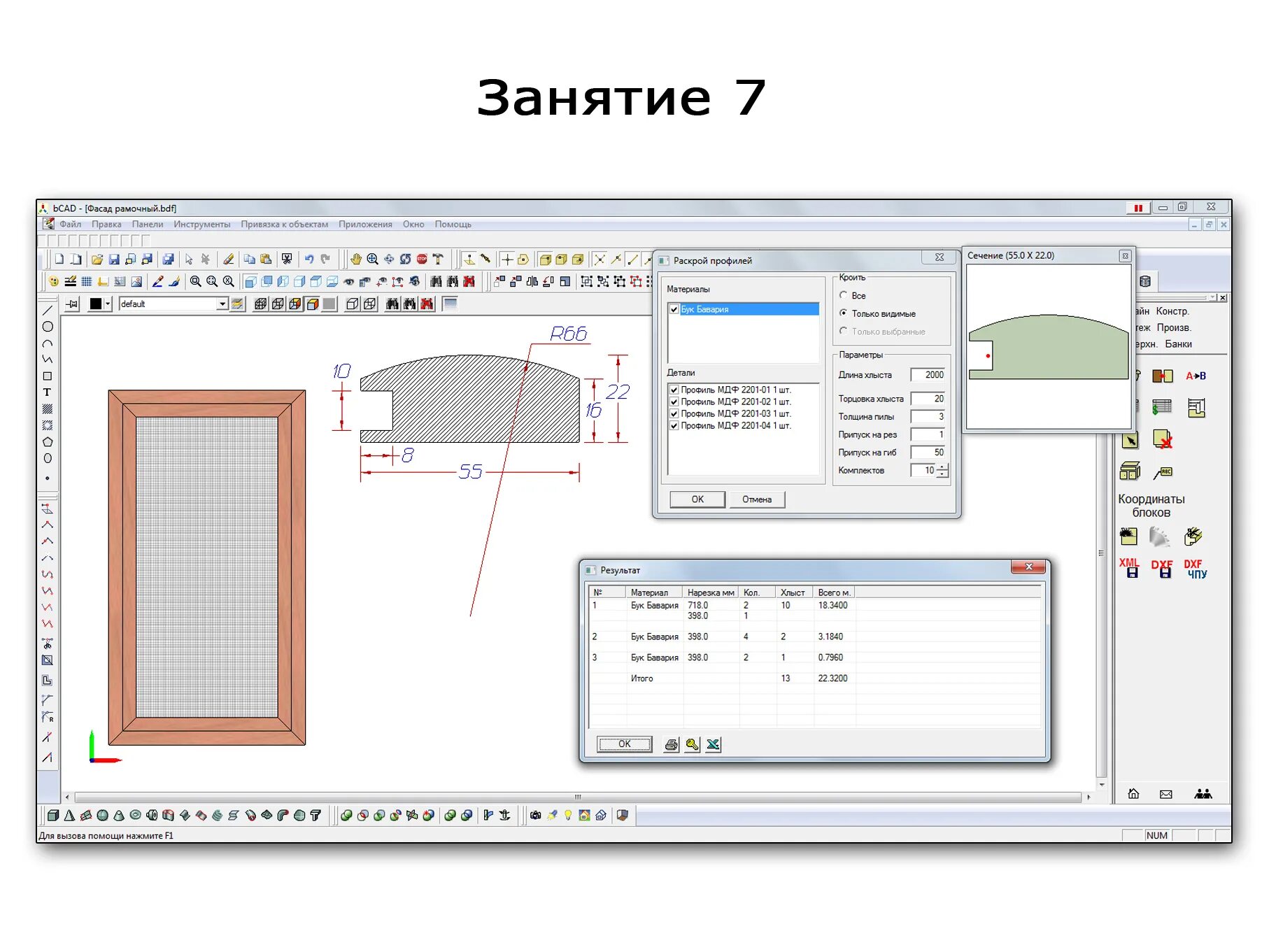The height and width of the screenshot is (952, 1269).
Task: Select the Pan hand tool
Action: click(356, 260)
